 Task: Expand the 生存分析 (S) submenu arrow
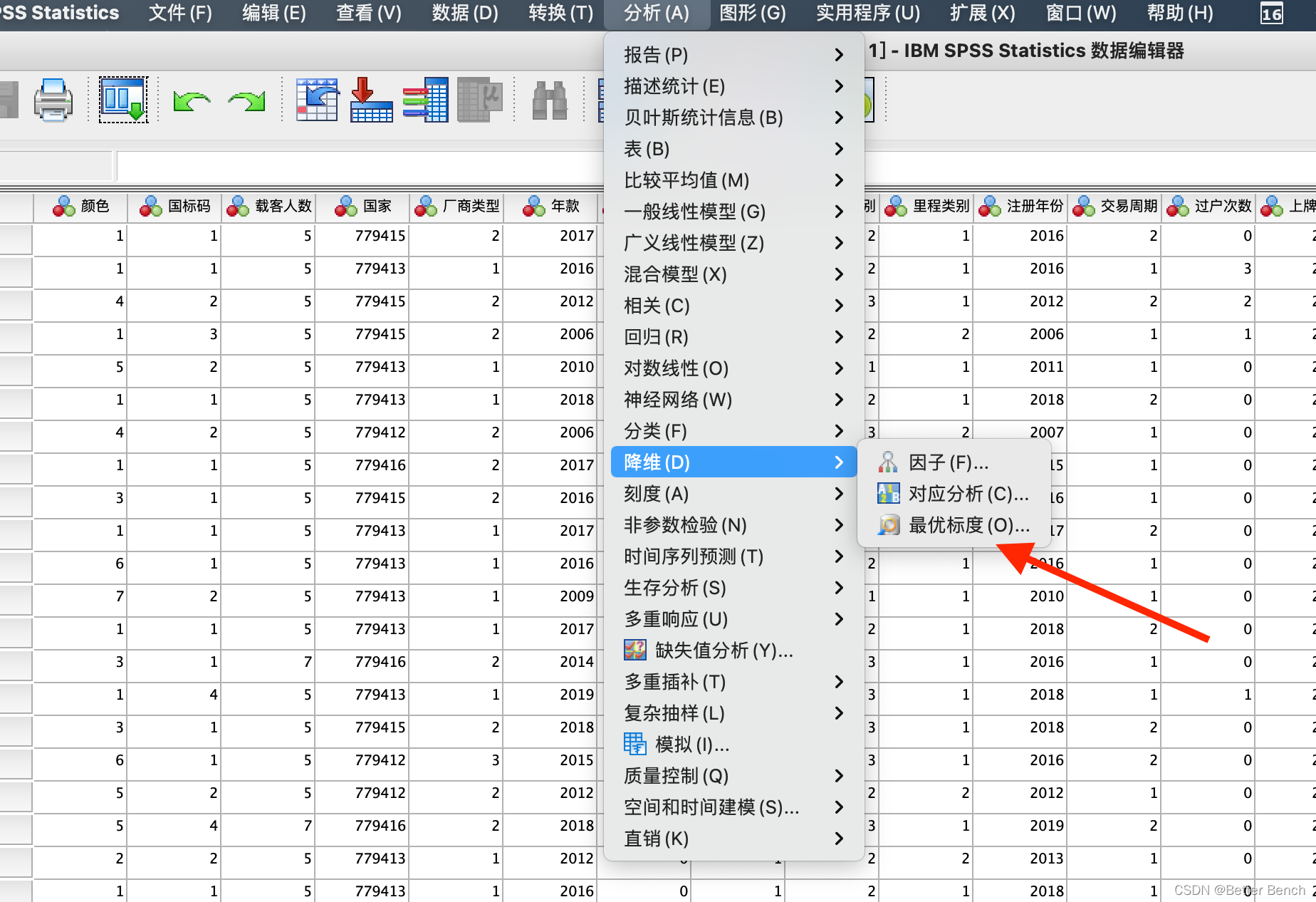coord(839,588)
